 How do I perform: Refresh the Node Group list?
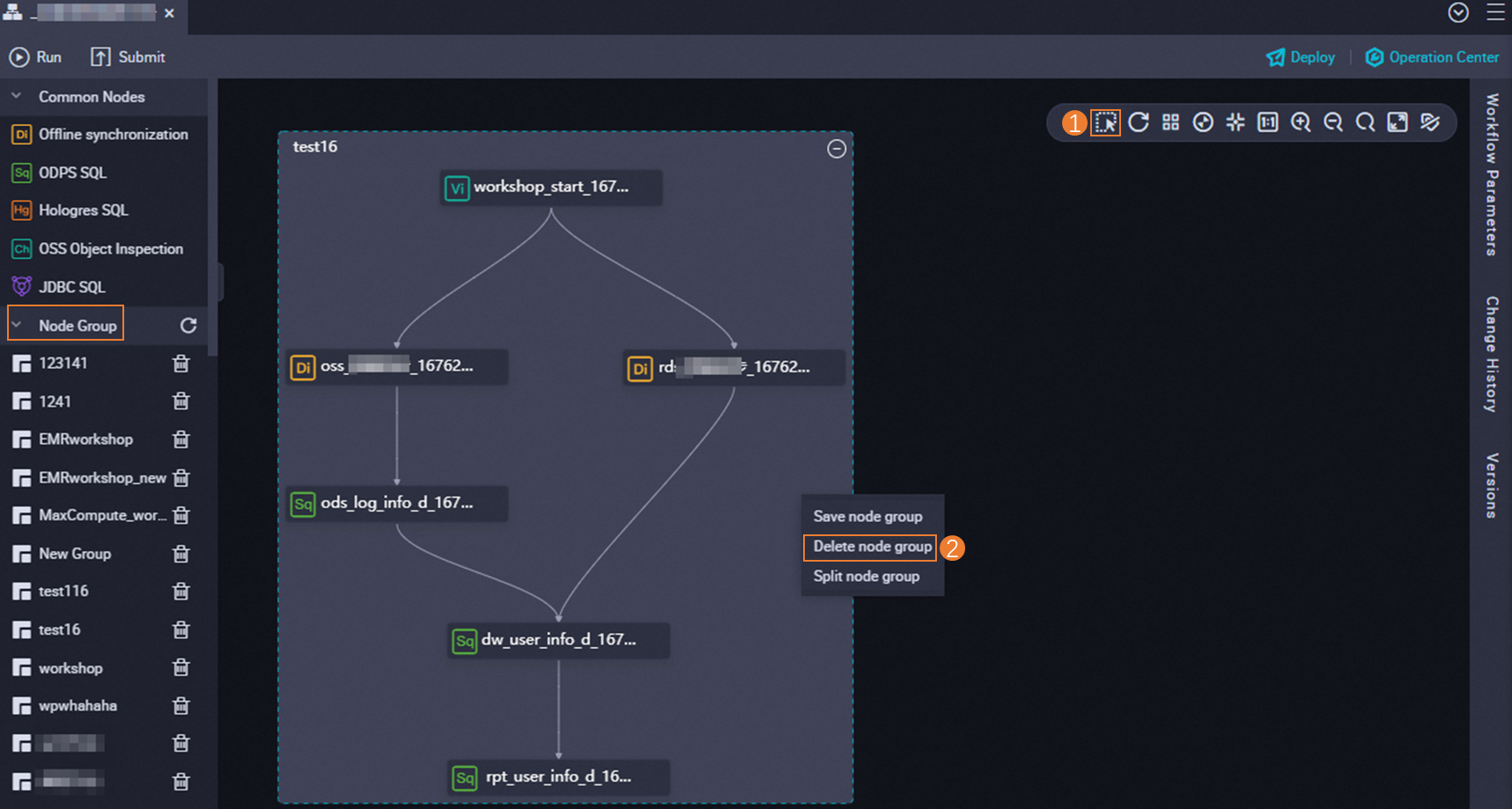(x=188, y=326)
